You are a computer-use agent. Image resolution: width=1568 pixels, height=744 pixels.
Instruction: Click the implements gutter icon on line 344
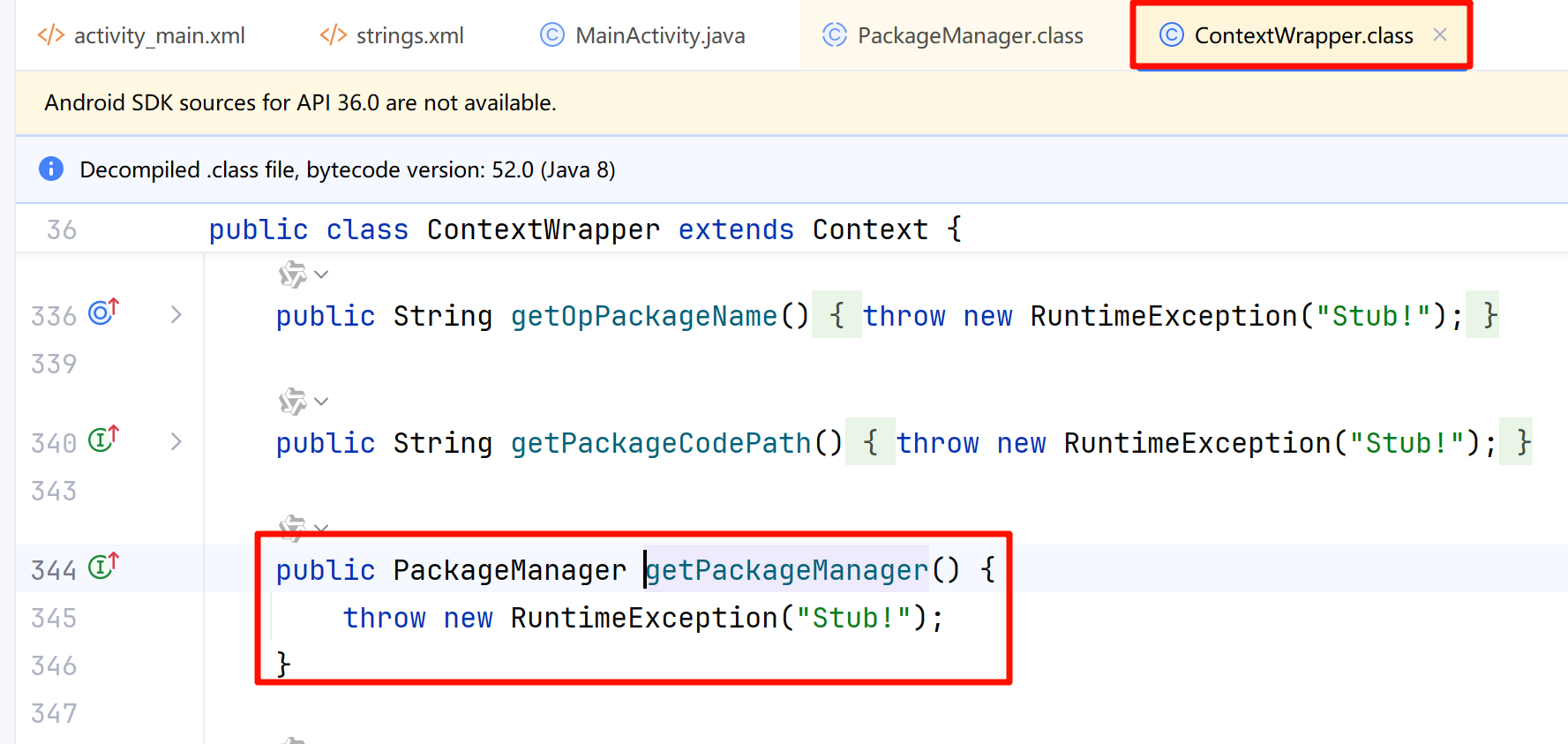click(103, 567)
